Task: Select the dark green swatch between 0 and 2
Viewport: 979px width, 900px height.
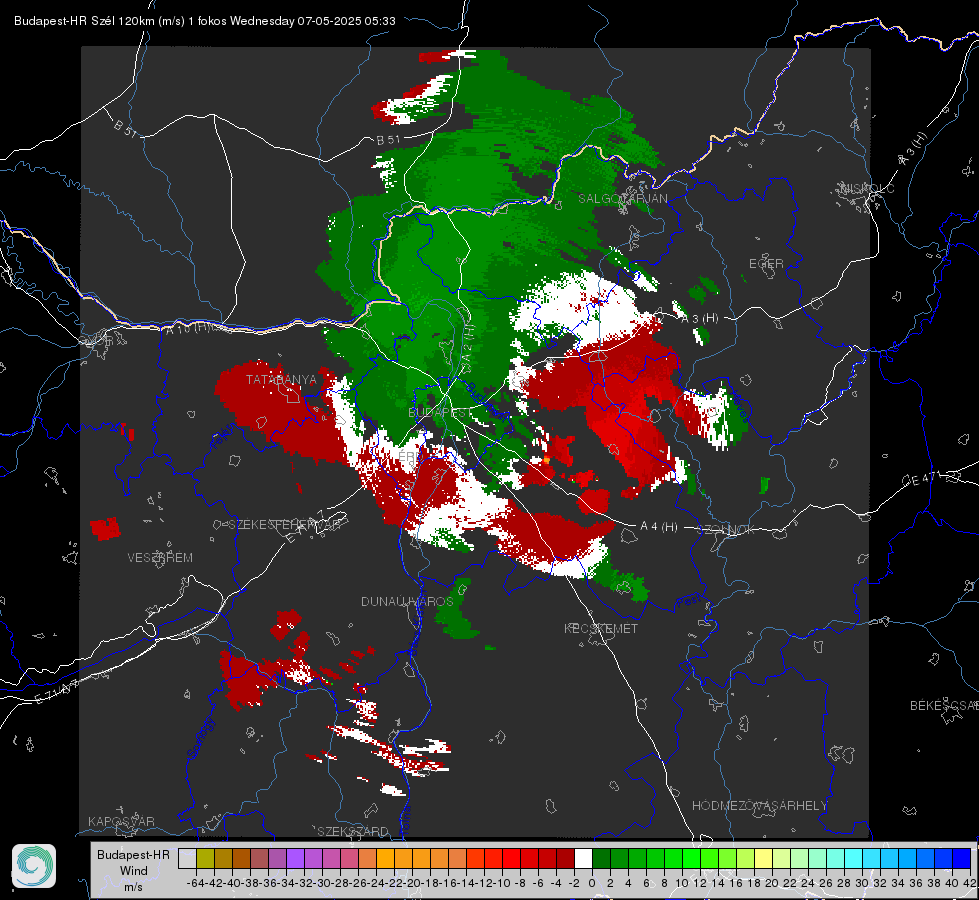Action: coord(601,858)
